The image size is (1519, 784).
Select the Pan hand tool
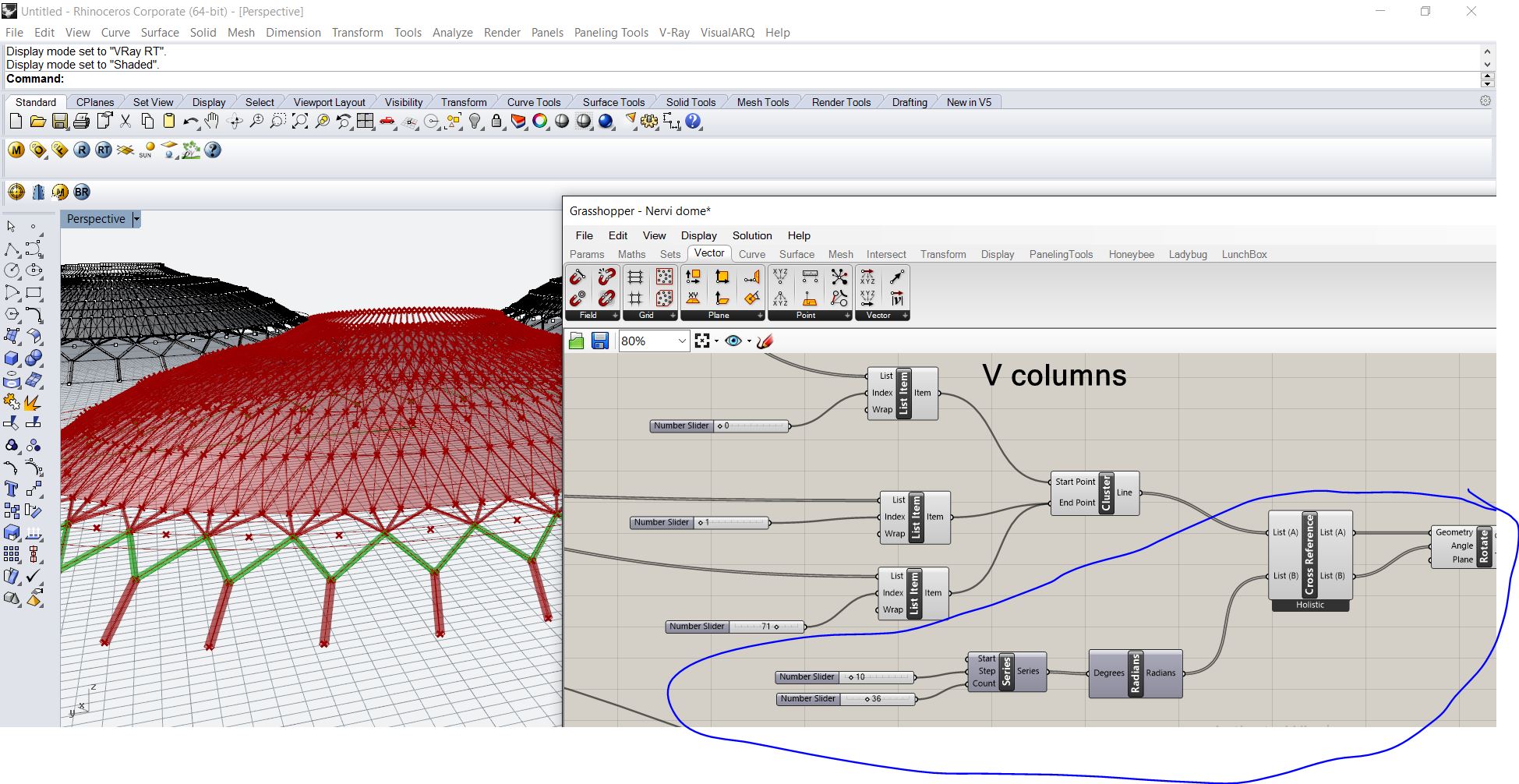point(212,122)
